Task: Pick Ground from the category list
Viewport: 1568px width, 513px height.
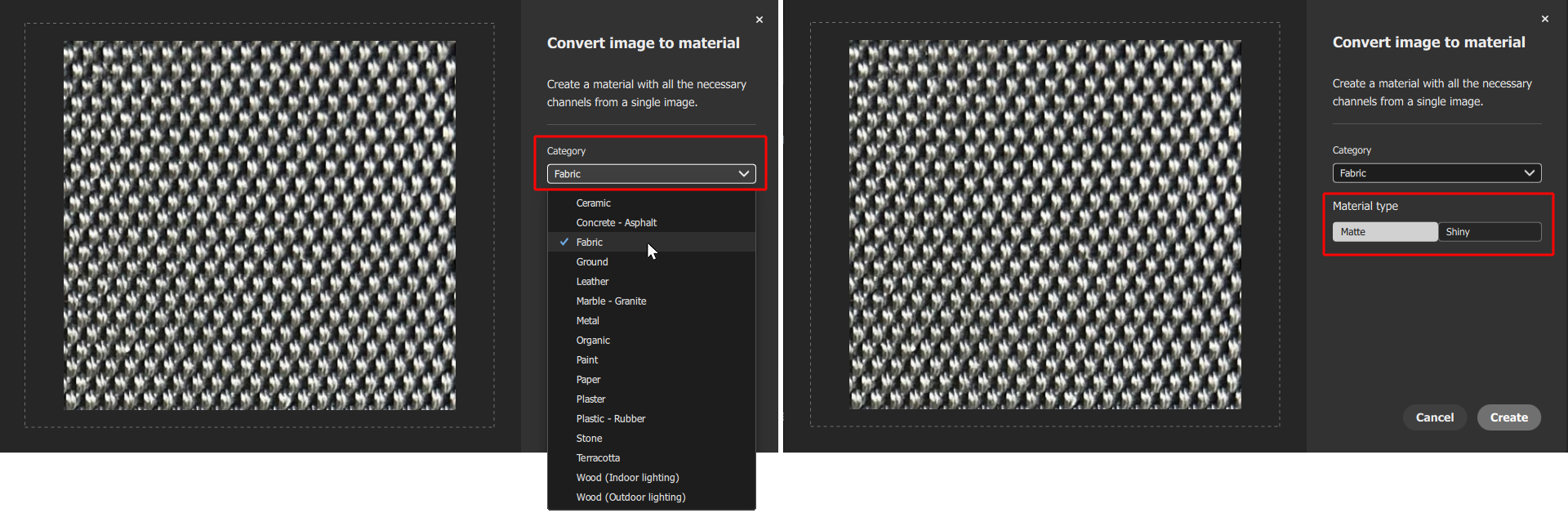Action: pyautogui.click(x=591, y=262)
